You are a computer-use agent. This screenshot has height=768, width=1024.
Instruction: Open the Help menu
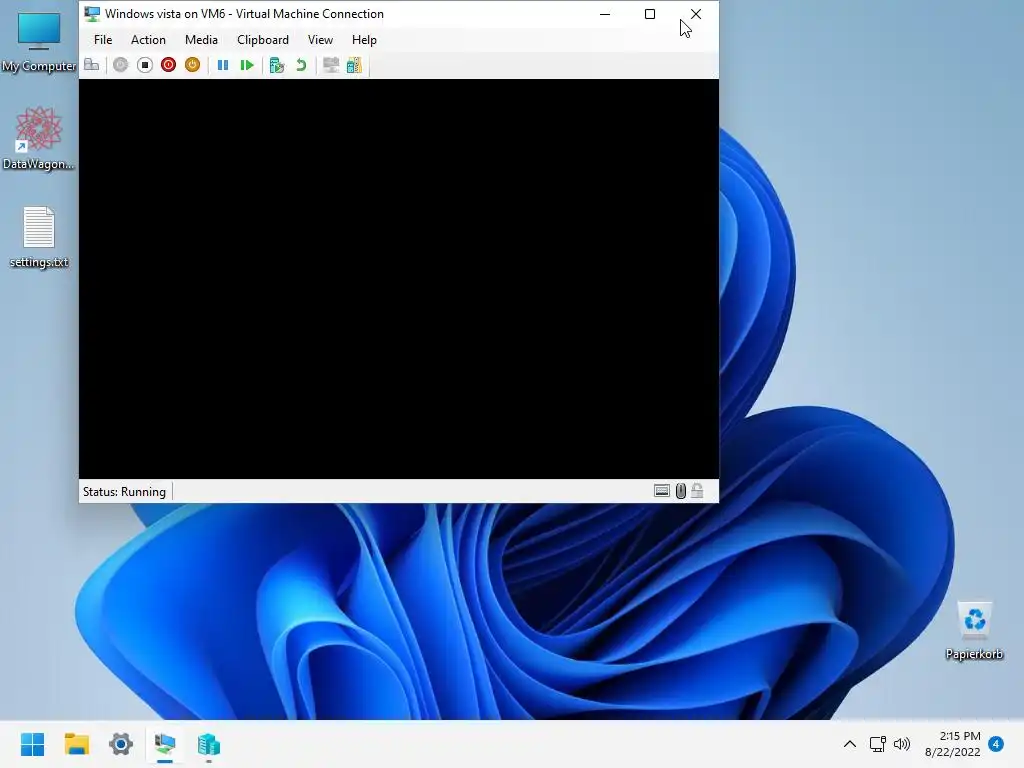click(x=364, y=40)
